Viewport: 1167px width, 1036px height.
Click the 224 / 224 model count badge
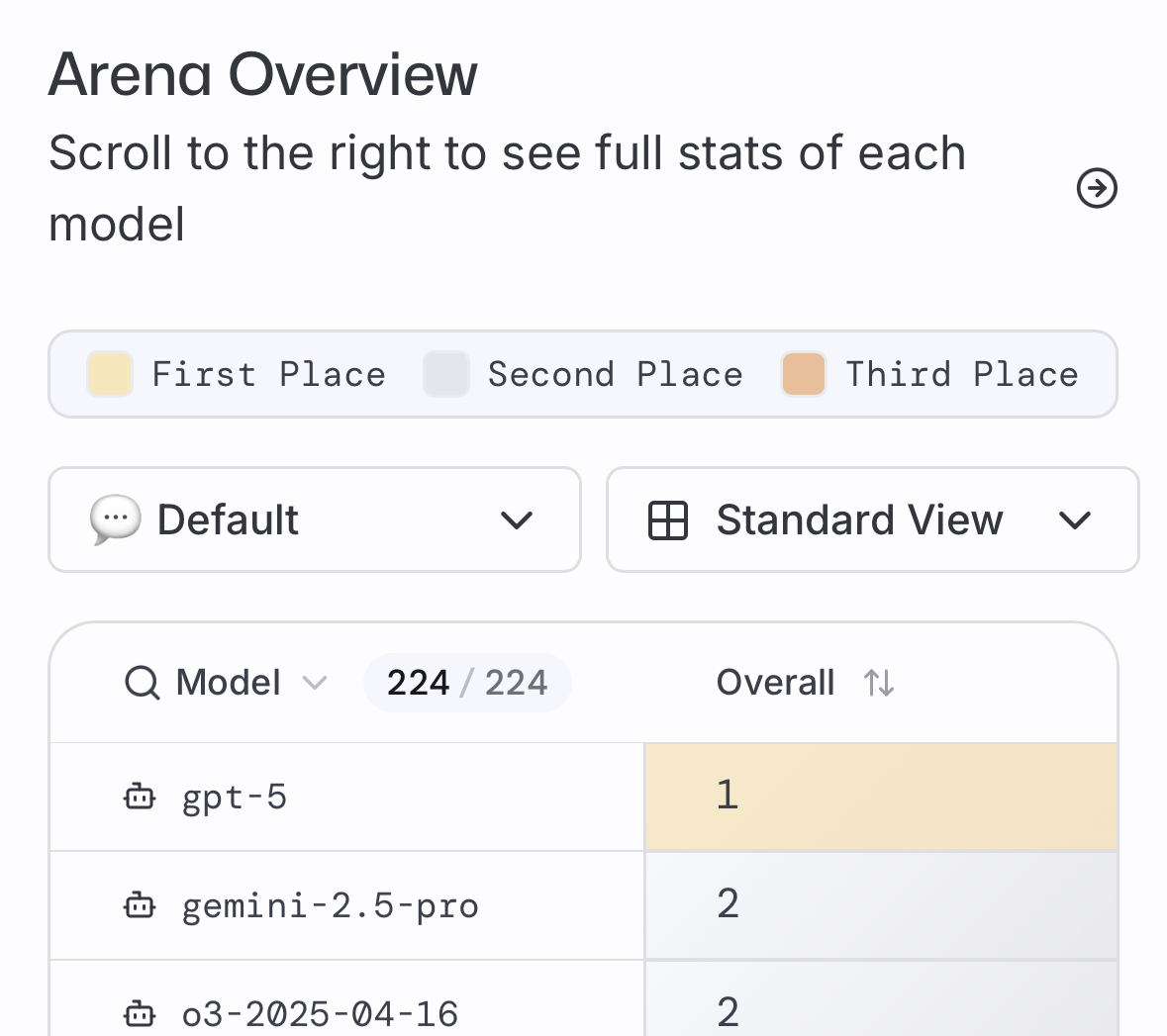467,683
